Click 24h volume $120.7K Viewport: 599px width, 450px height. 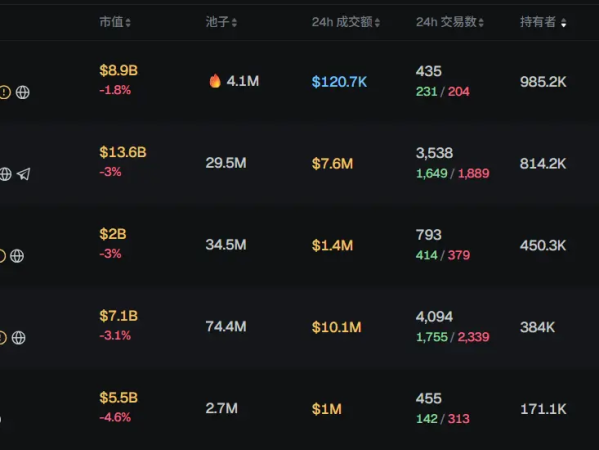click(x=339, y=81)
